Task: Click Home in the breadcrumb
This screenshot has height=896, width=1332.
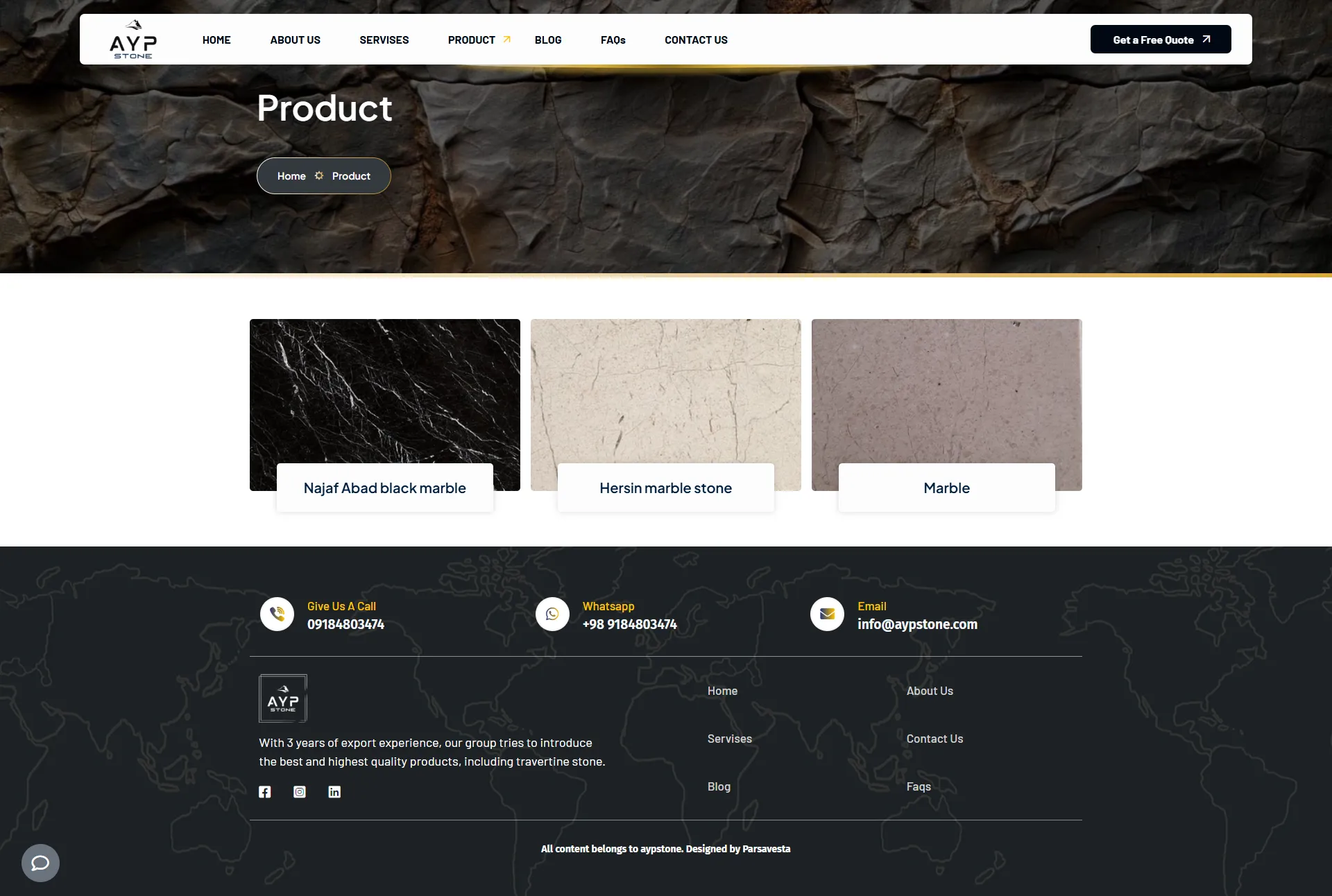Action: tap(291, 176)
